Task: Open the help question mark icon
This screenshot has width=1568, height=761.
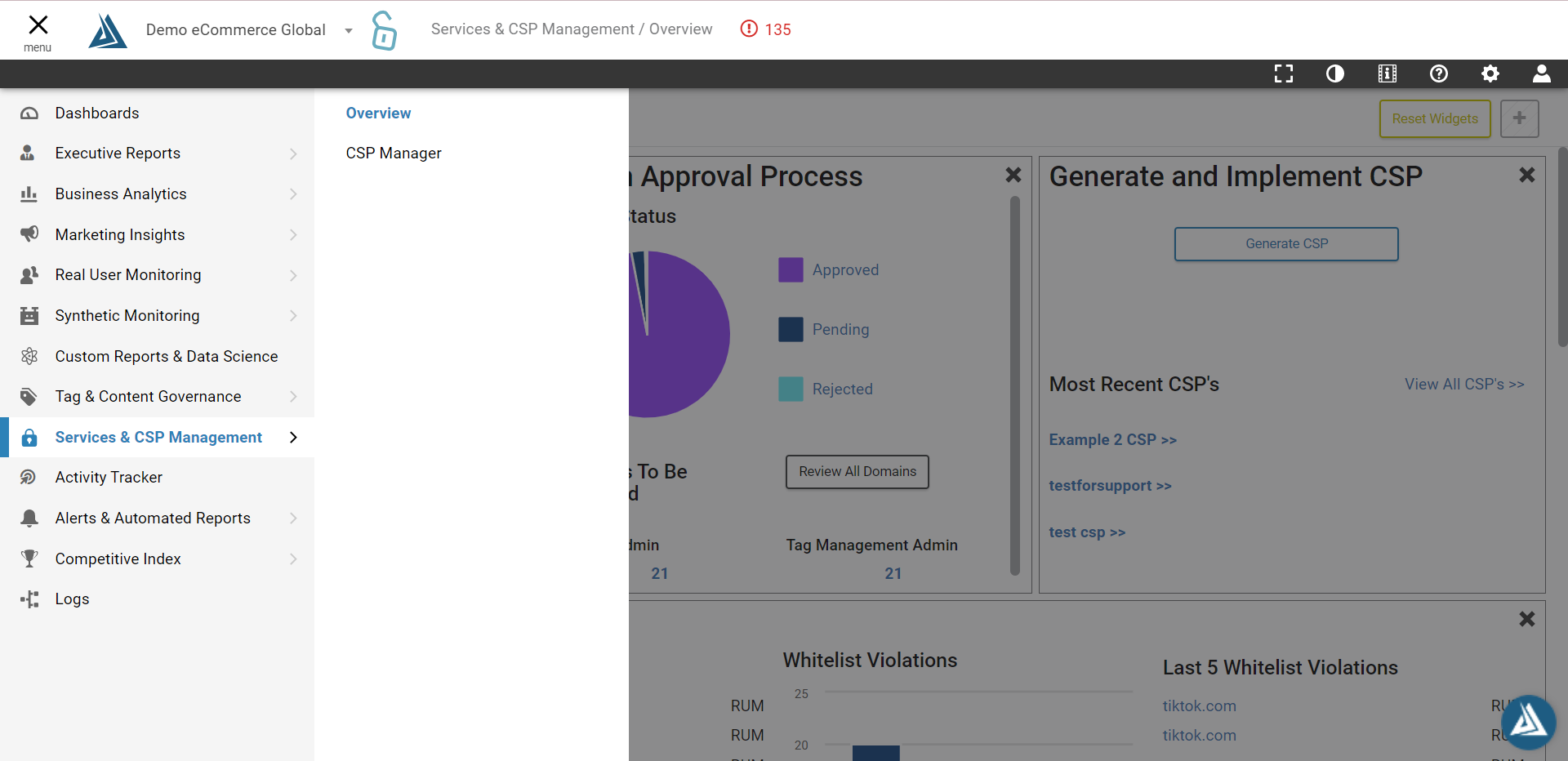Action: click(x=1439, y=73)
